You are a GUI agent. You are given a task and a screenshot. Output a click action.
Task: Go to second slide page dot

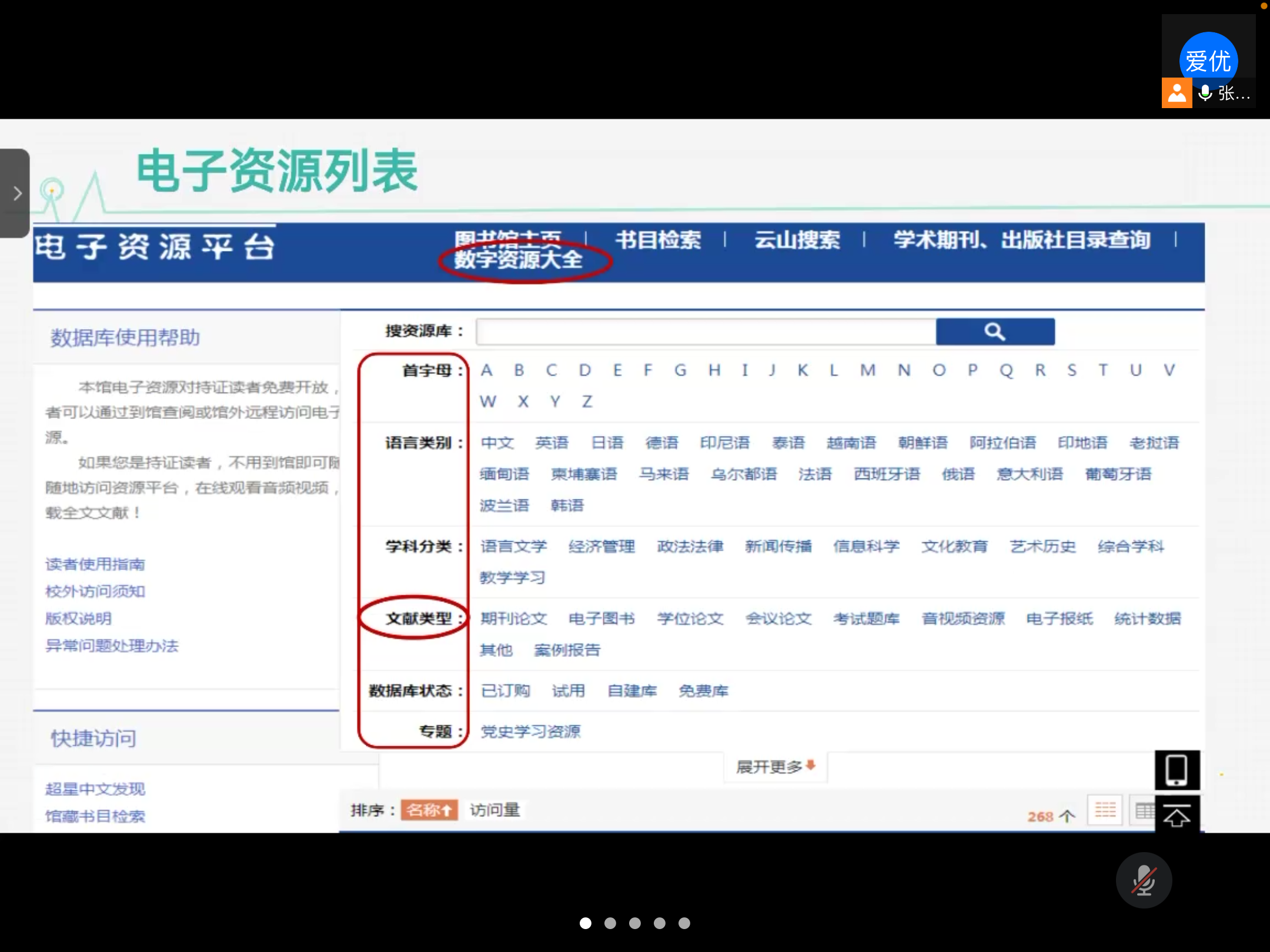[610, 923]
